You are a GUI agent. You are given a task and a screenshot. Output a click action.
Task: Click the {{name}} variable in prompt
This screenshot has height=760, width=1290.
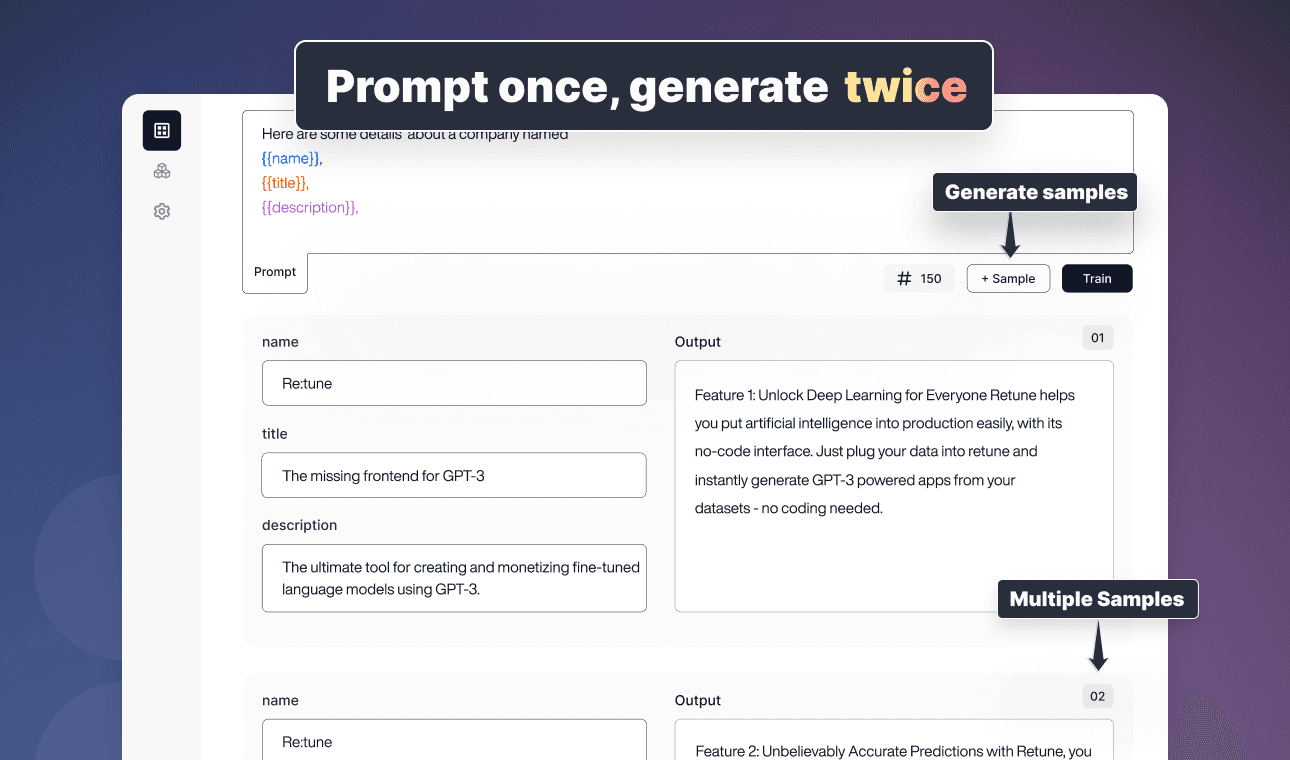pyautogui.click(x=292, y=159)
